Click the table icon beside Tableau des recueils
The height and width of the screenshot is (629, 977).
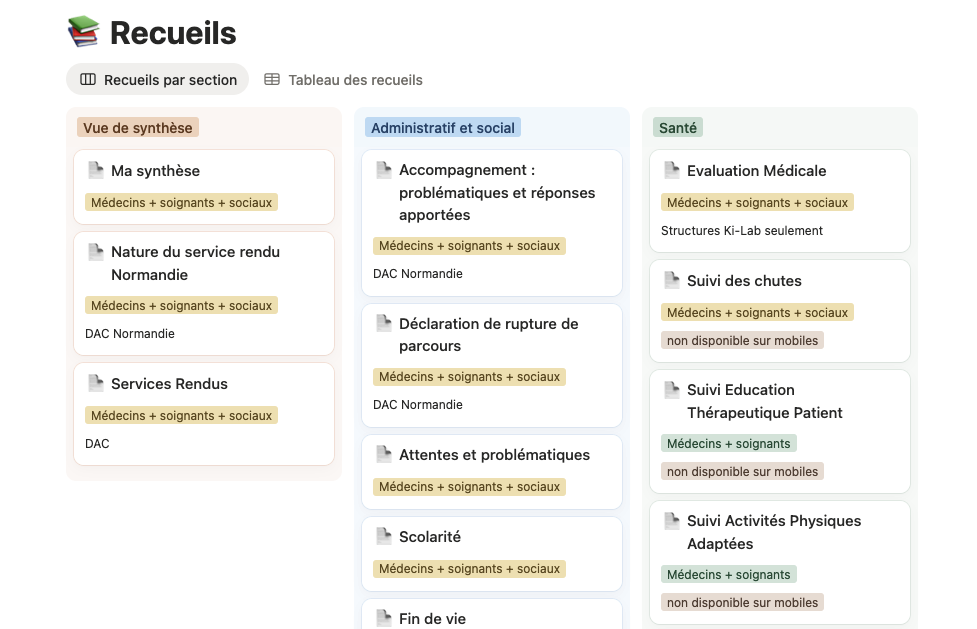272,79
